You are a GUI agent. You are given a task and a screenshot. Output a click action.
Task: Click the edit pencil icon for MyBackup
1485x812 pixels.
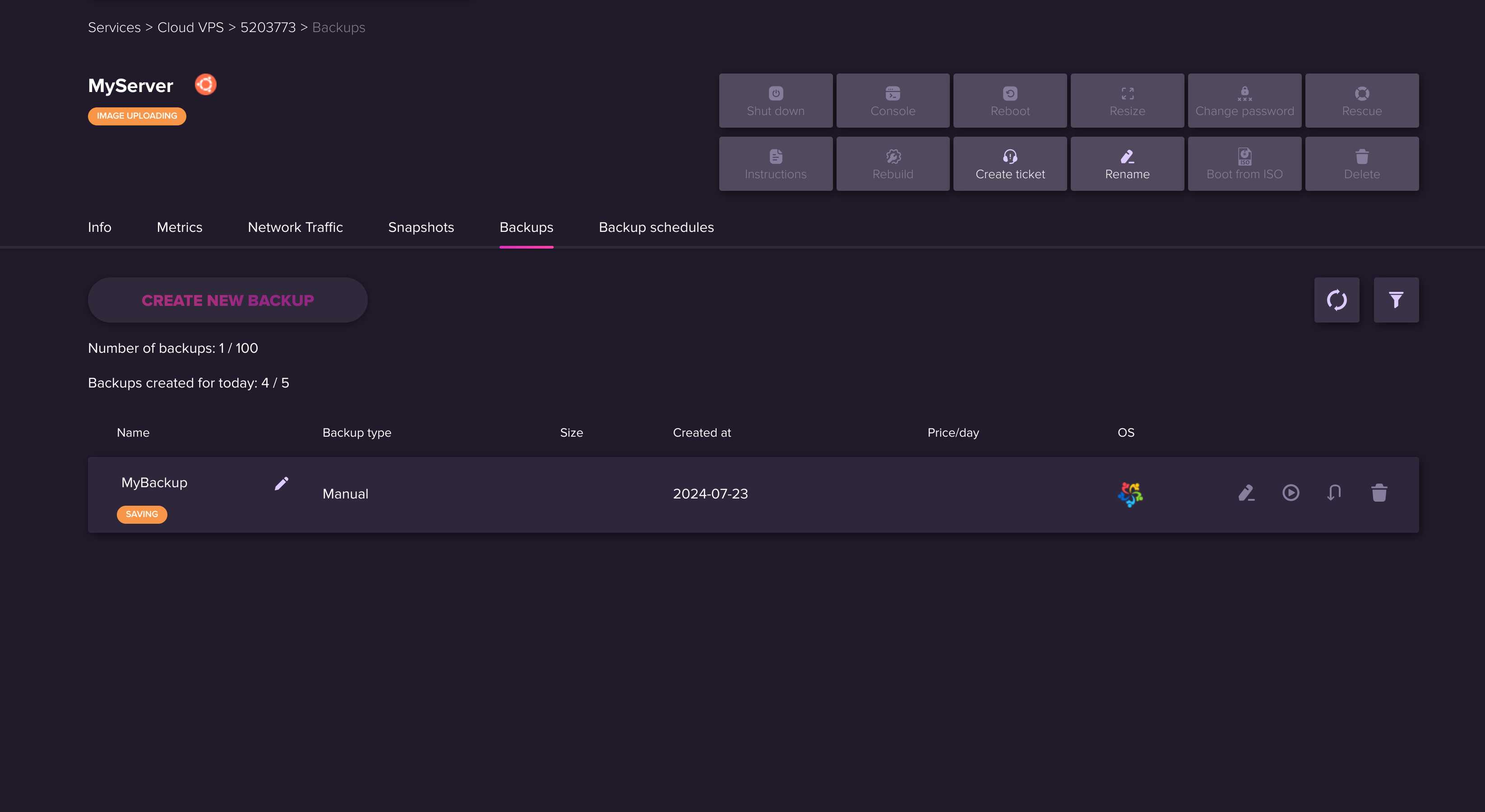281,483
